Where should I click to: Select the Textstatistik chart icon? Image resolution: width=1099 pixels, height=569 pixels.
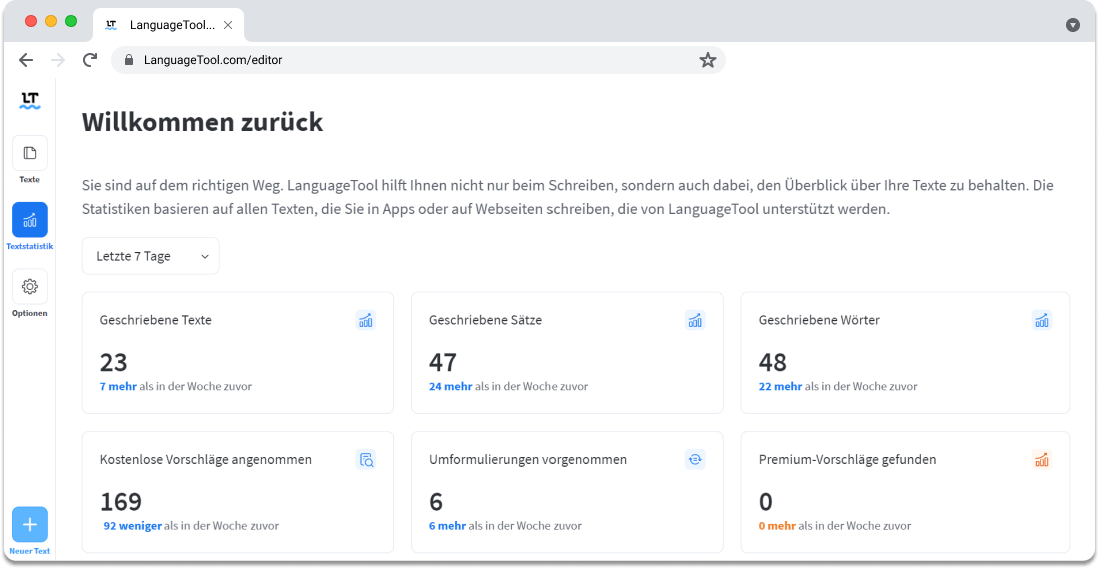pyautogui.click(x=29, y=220)
